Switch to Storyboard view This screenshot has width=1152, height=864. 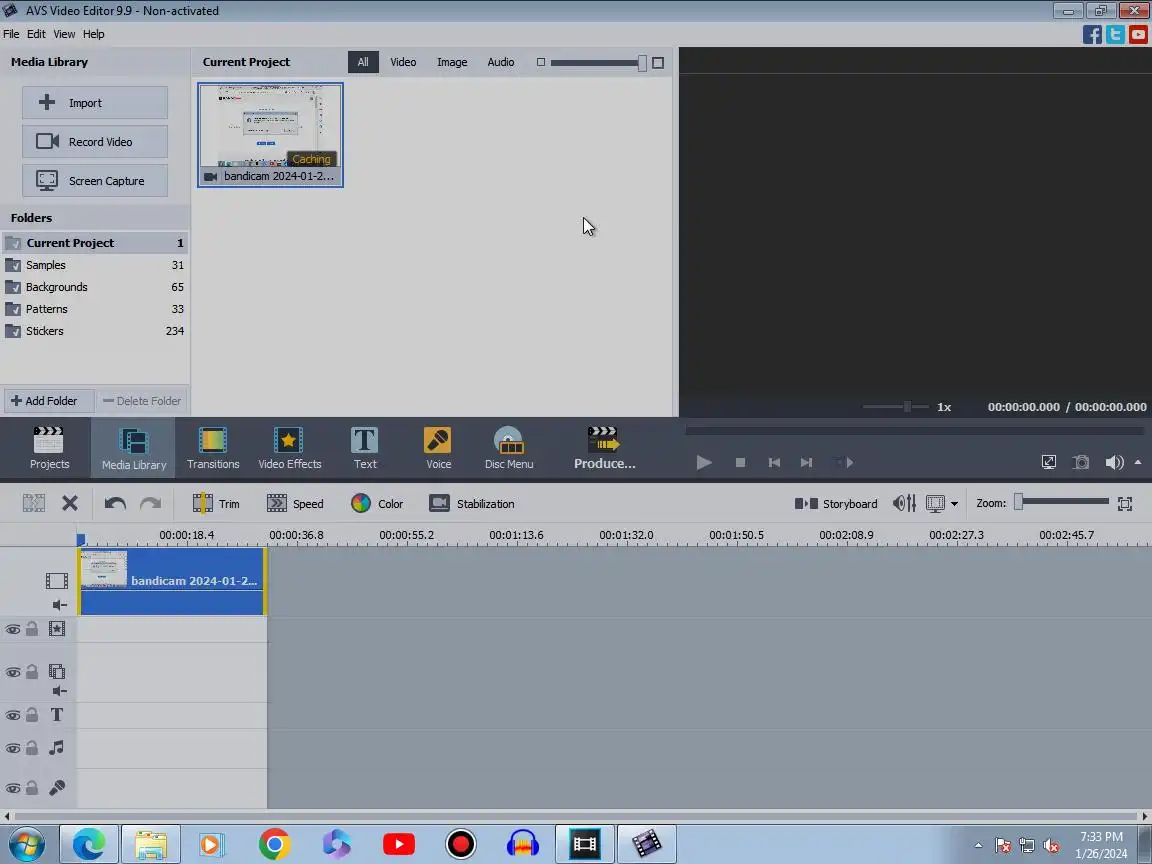[836, 503]
